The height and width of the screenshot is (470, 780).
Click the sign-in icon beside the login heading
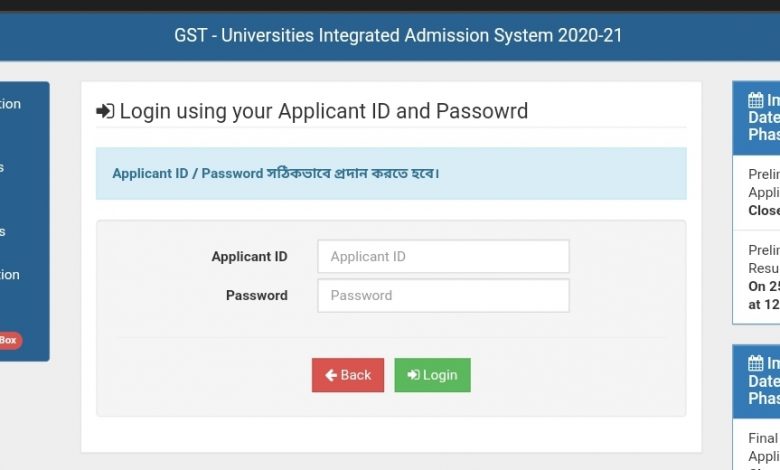click(x=105, y=111)
